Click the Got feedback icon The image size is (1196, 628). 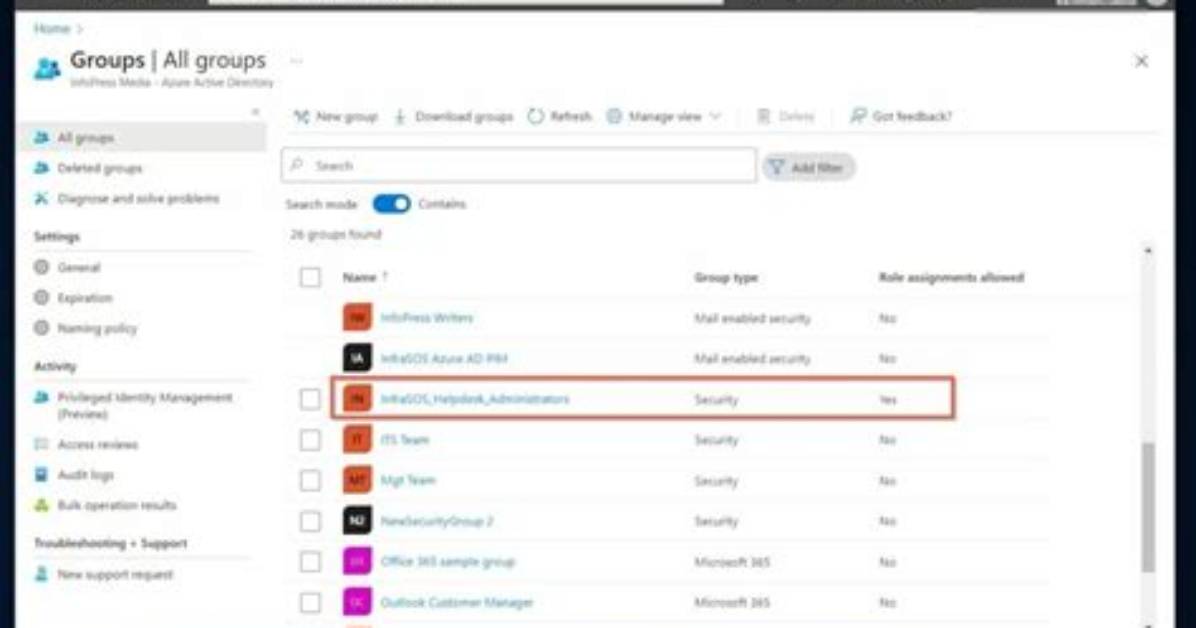pyautogui.click(x=858, y=116)
